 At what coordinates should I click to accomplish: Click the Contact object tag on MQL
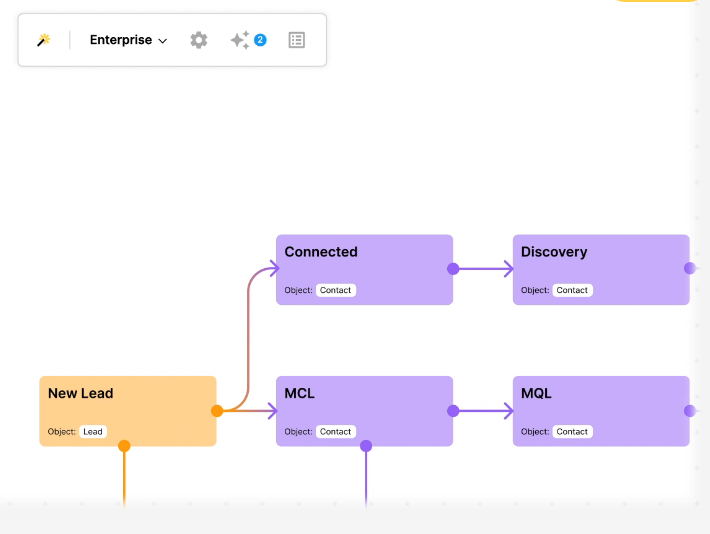572,432
